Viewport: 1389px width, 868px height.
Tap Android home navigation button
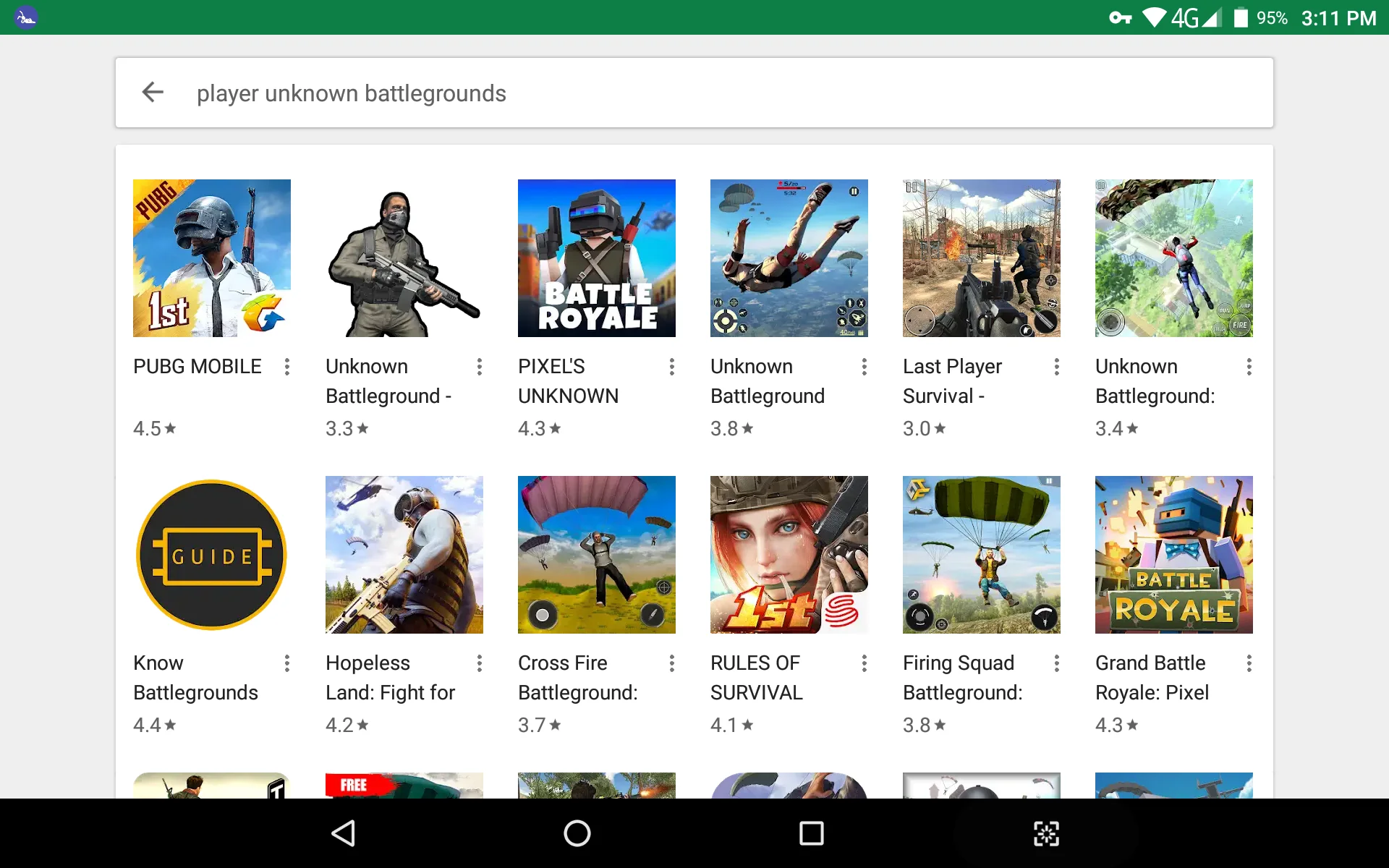pyautogui.click(x=577, y=833)
